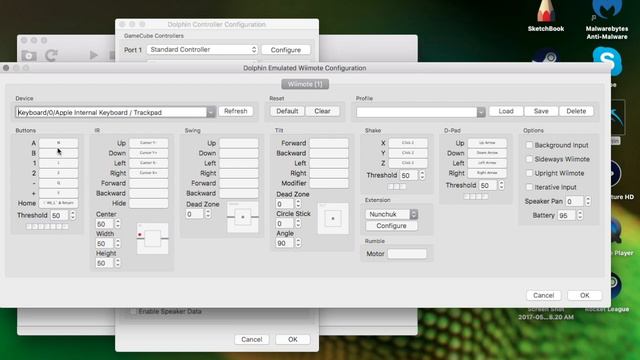Click the A button mapping field
640x360 pixels.
[58, 143]
